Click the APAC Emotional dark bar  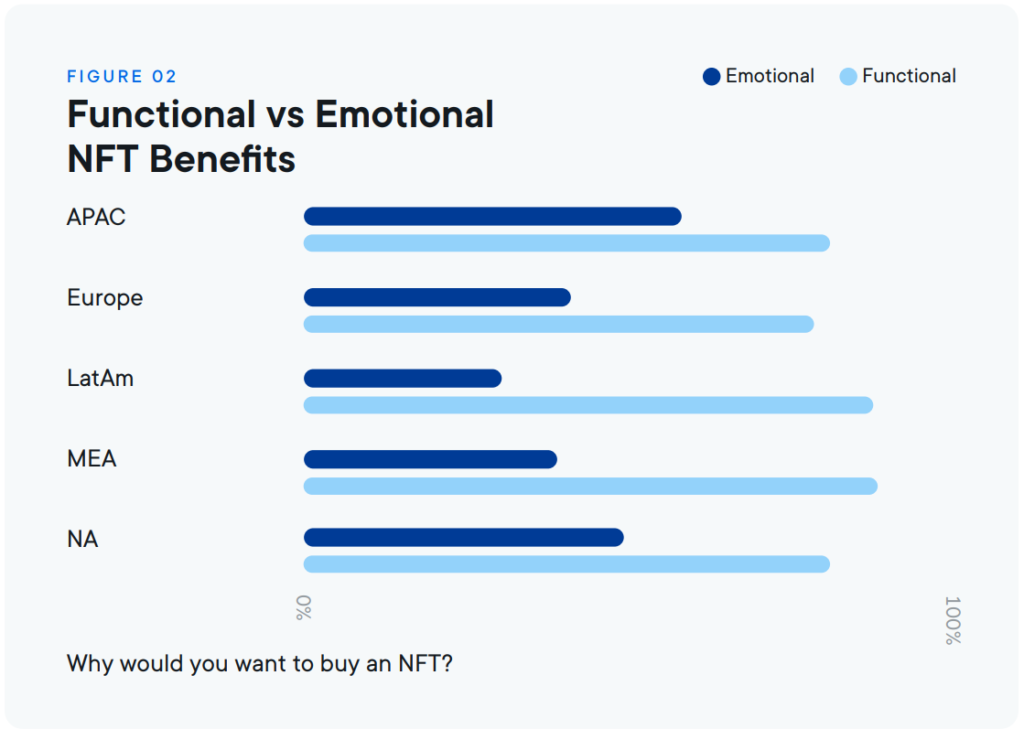[492, 216]
